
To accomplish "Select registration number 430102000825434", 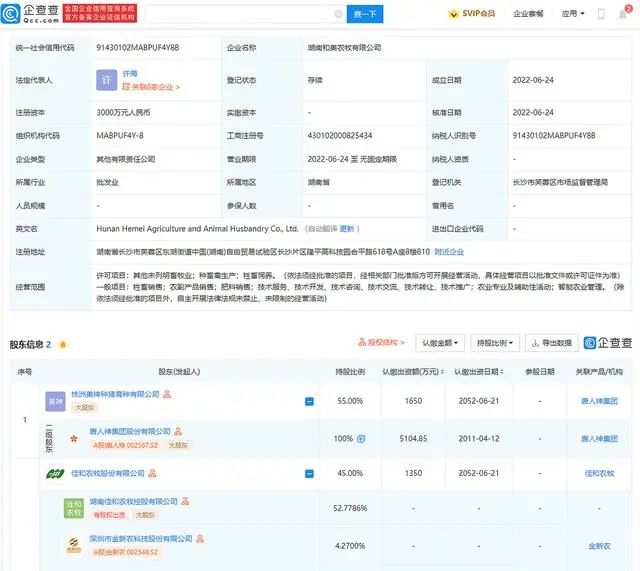I will point(340,136).
